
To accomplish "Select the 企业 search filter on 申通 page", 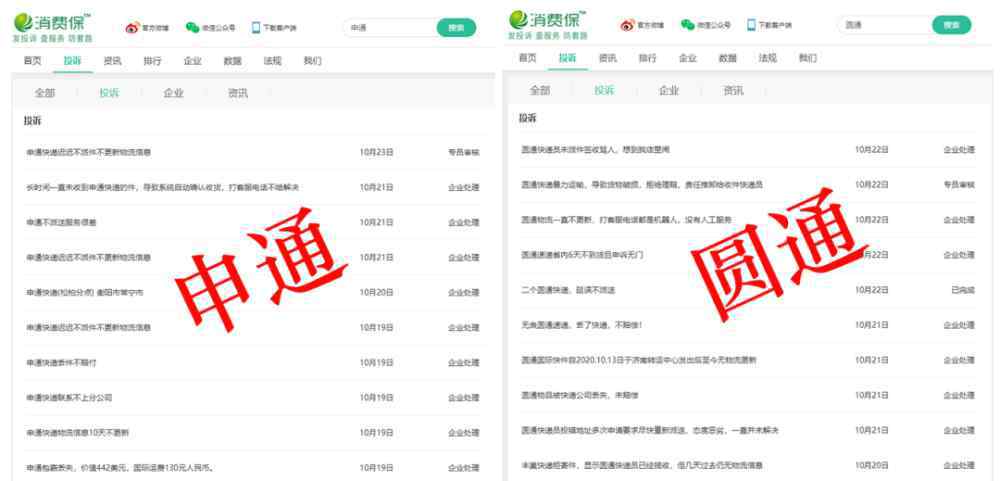I will (x=173, y=93).
